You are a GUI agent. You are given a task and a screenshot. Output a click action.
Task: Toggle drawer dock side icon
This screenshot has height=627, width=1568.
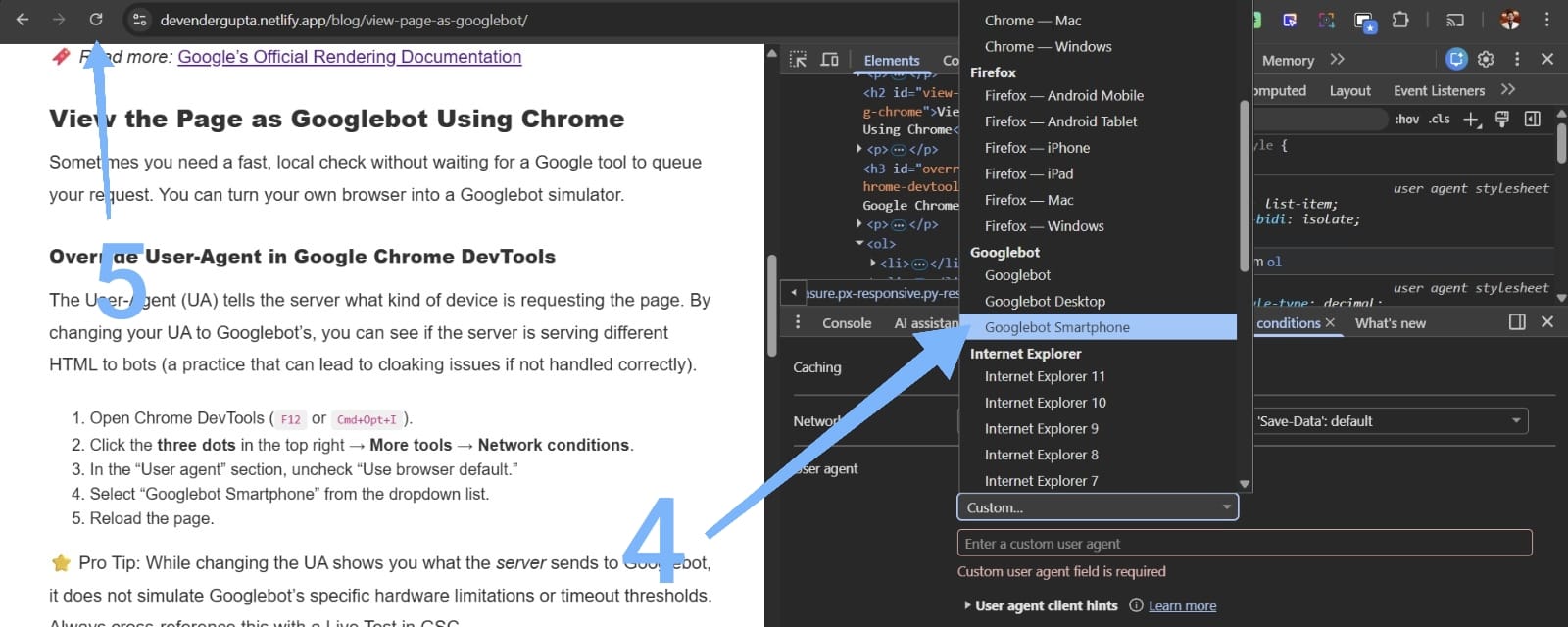click(1517, 322)
